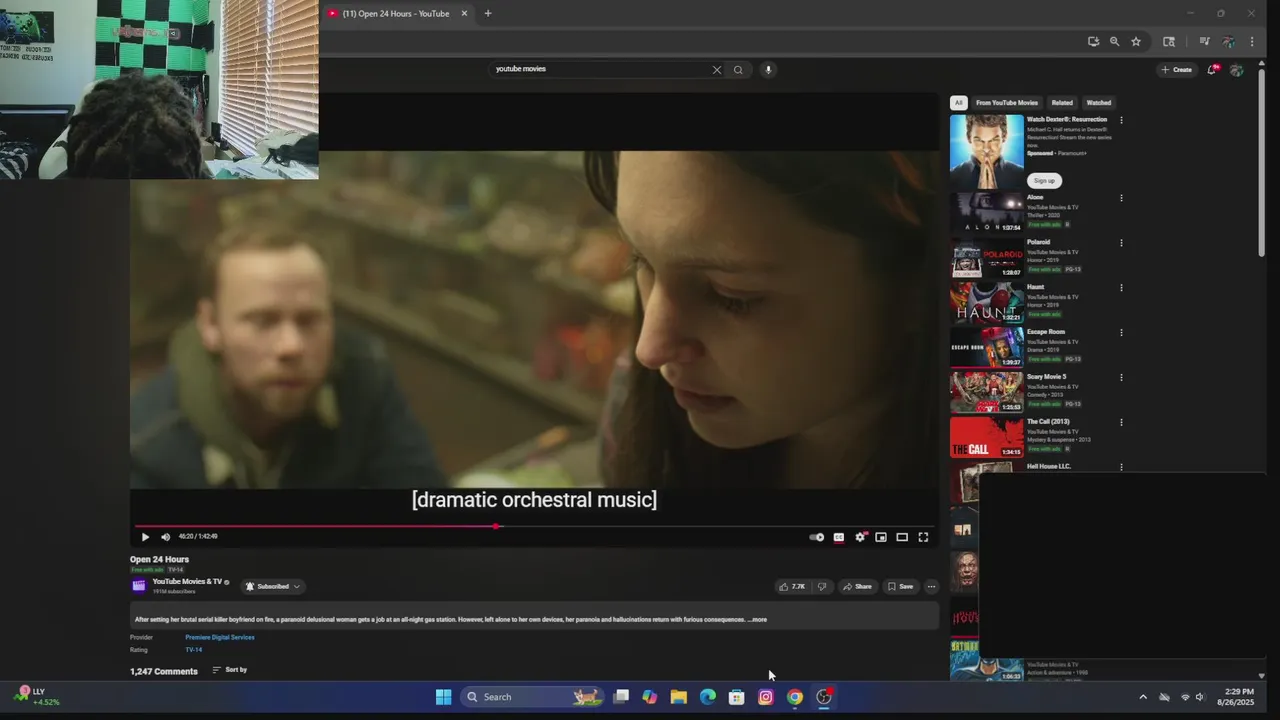Open the Dexter: Resurrection ad thumbnail

point(987,152)
